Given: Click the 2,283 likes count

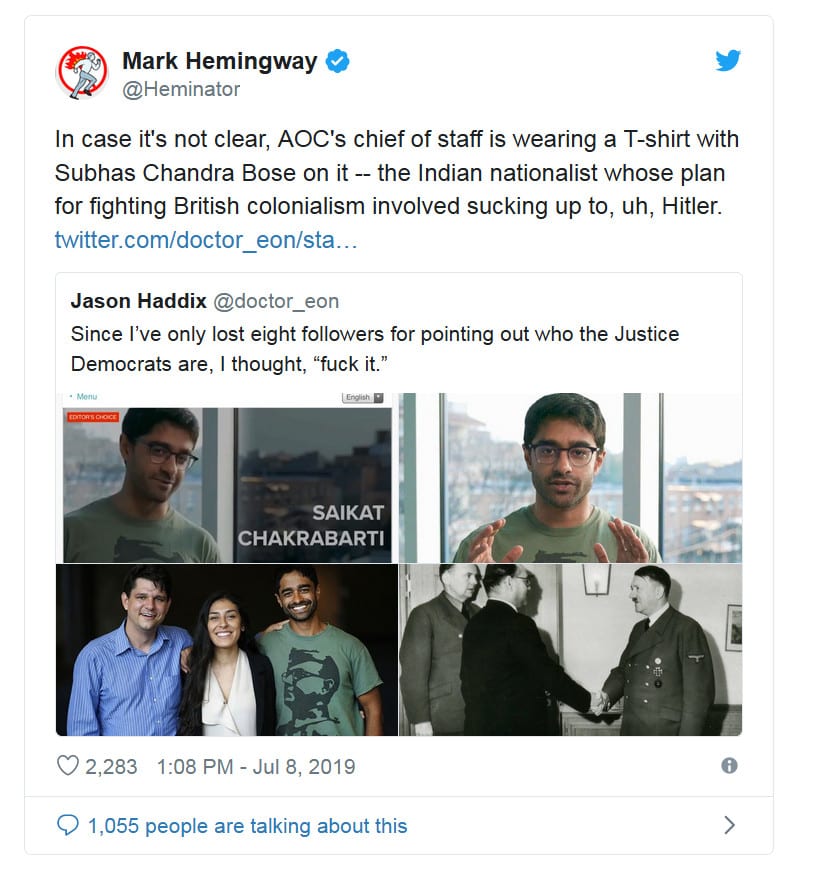Looking at the screenshot, I should [x=111, y=767].
